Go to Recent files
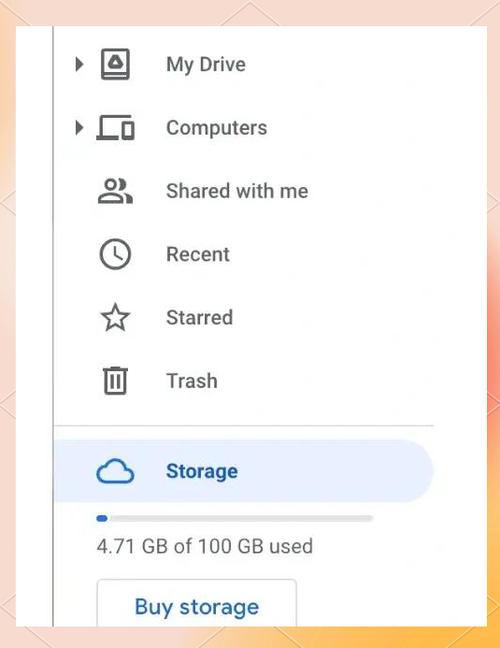 tap(198, 254)
